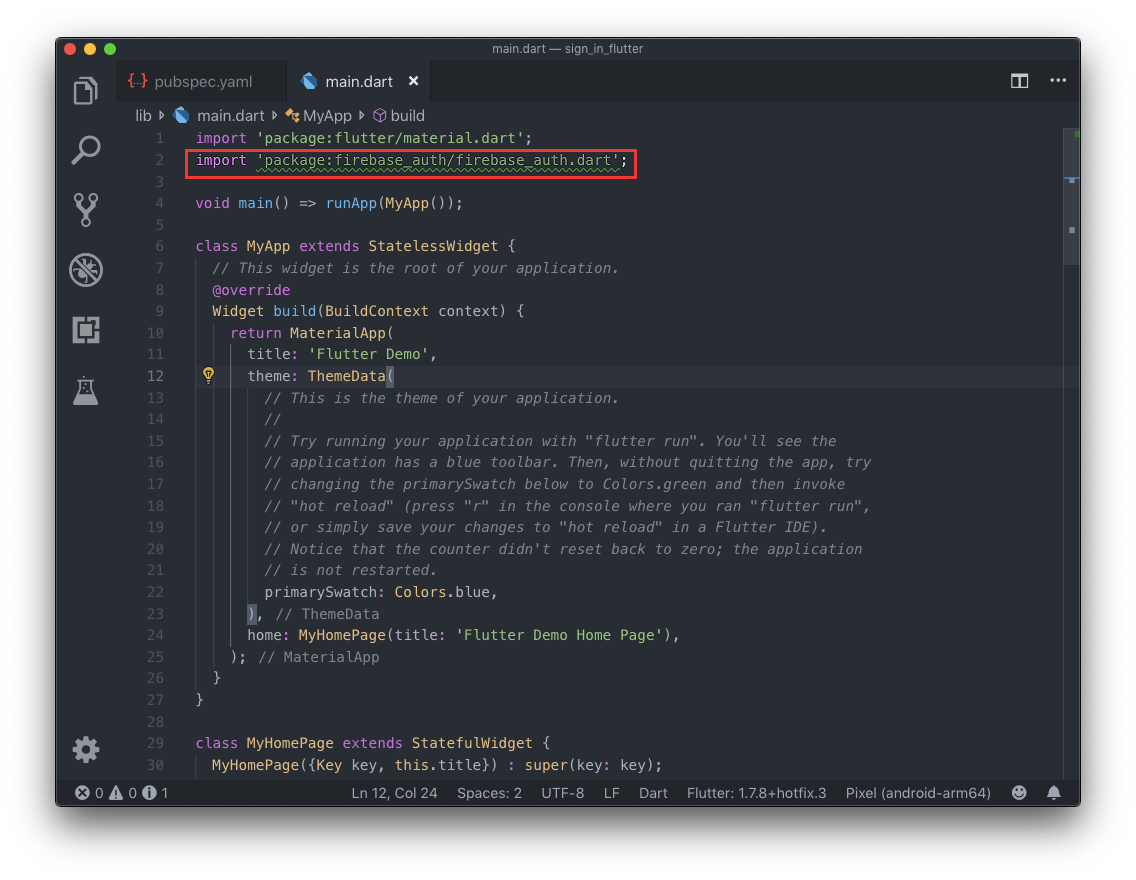This screenshot has height=880, width=1136.
Task: Click main.dart in the breadcrumb
Action: pyautogui.click(x=230, y=116)
